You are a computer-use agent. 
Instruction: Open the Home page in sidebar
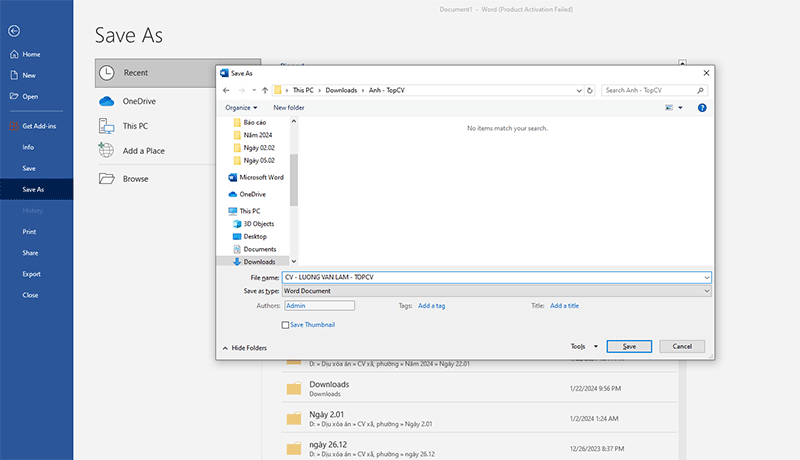coord(26,54)
